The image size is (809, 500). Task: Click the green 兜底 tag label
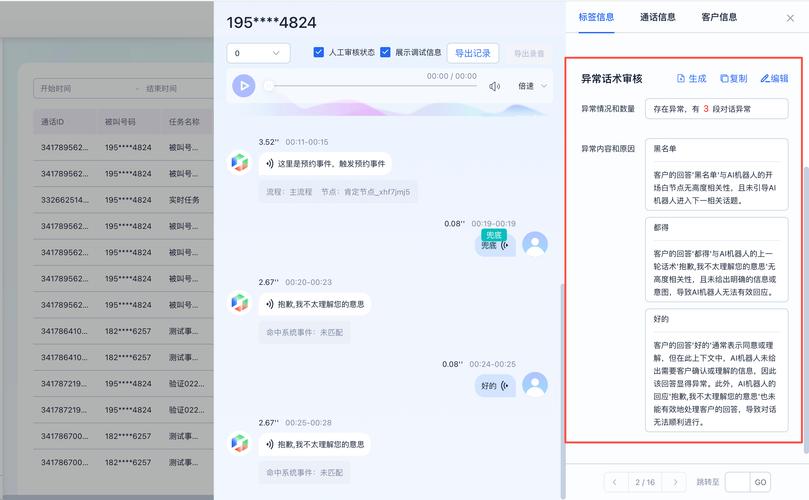click(x=493, y=235)
